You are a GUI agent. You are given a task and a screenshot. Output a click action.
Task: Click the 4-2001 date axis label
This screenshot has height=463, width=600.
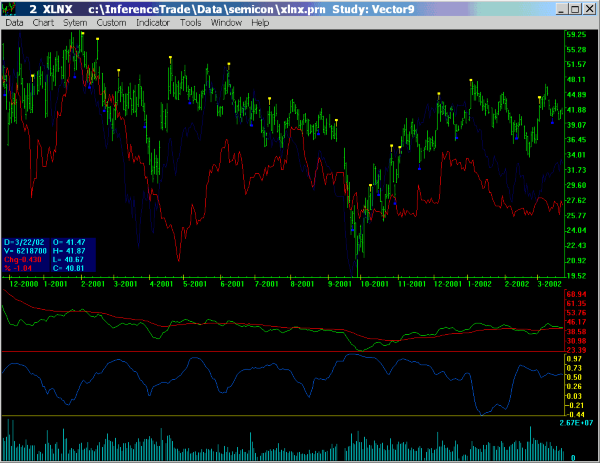[161, 284]
